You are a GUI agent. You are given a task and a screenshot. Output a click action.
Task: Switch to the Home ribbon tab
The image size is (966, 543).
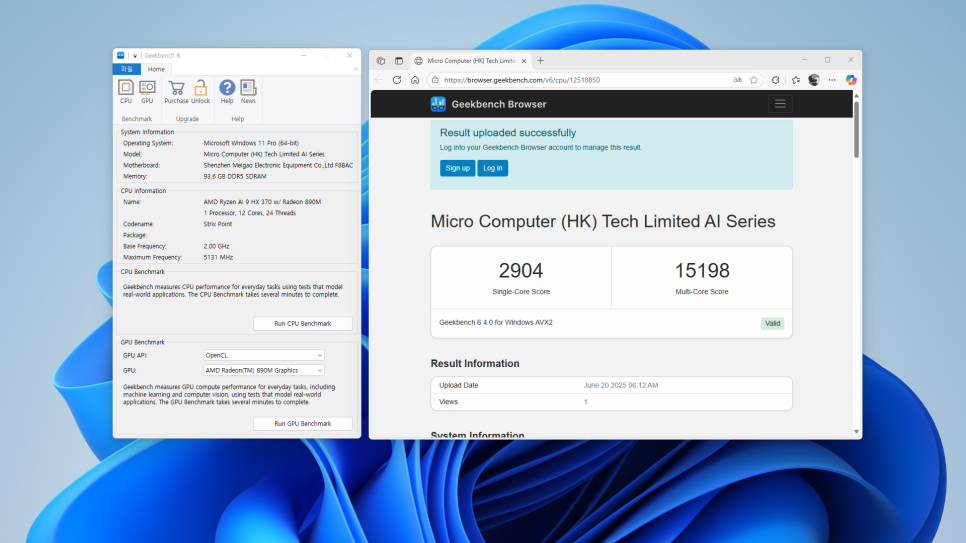pos(156,70)
